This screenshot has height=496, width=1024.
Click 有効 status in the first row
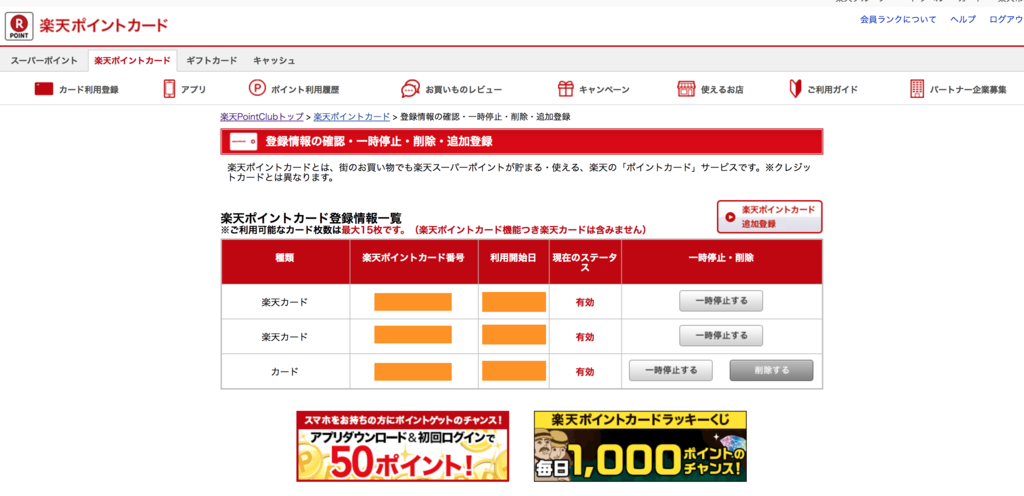point(584,302)
